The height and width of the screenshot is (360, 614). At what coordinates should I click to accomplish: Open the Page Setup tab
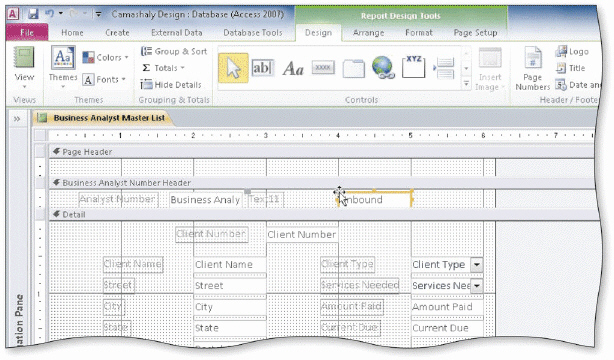(x=475, y=33)
